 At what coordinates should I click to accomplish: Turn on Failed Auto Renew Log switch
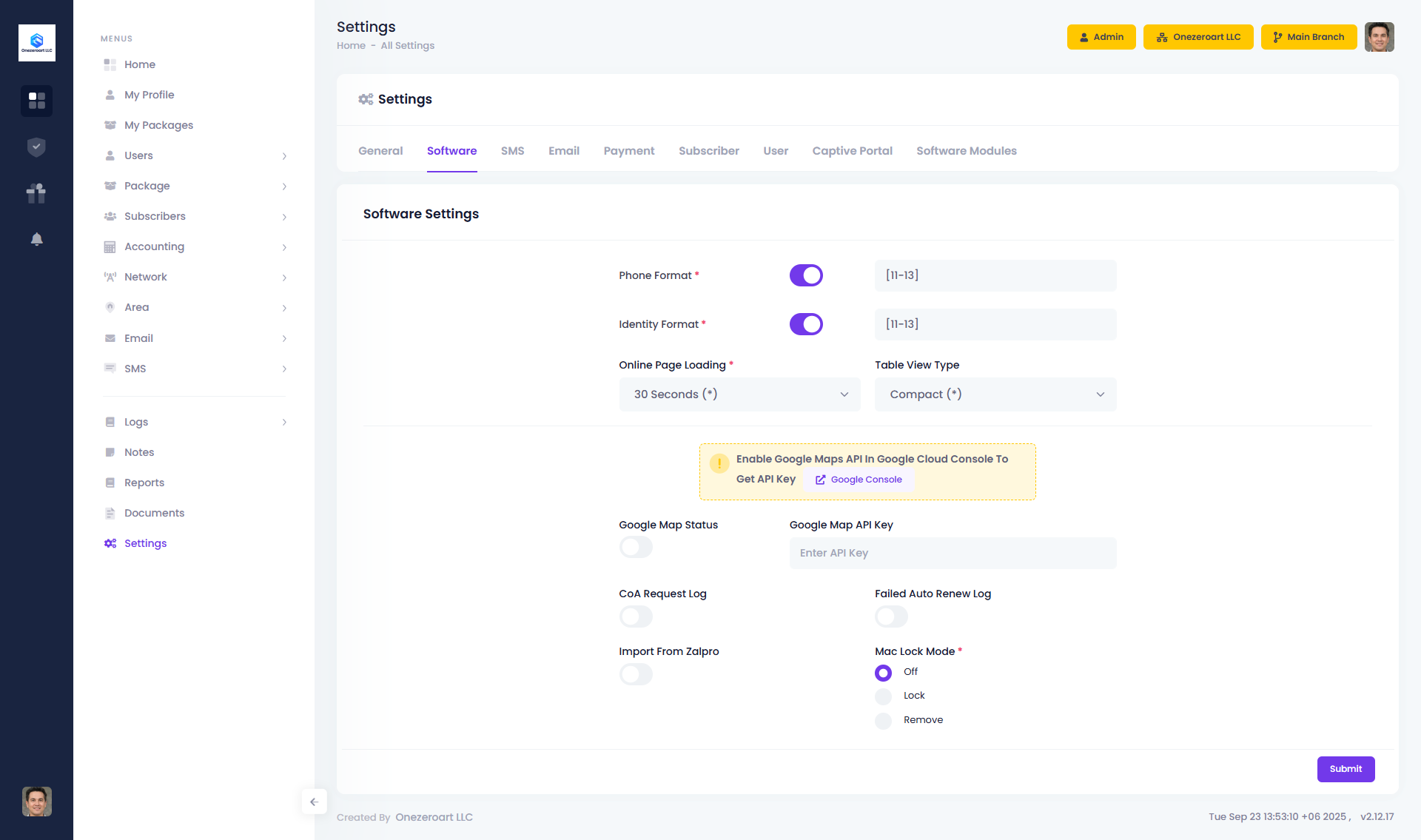click(891, 616)
